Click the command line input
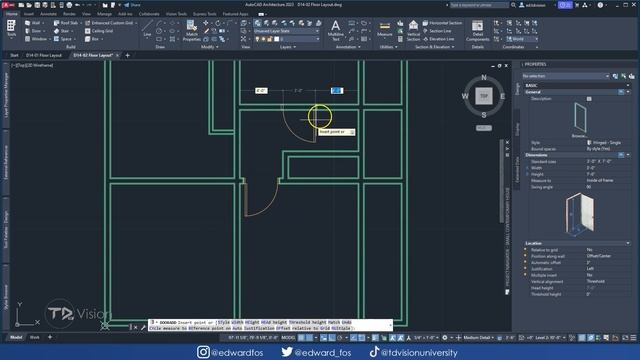Image resolution: width=640 pixels, height=360 pixels. (269, 325)
